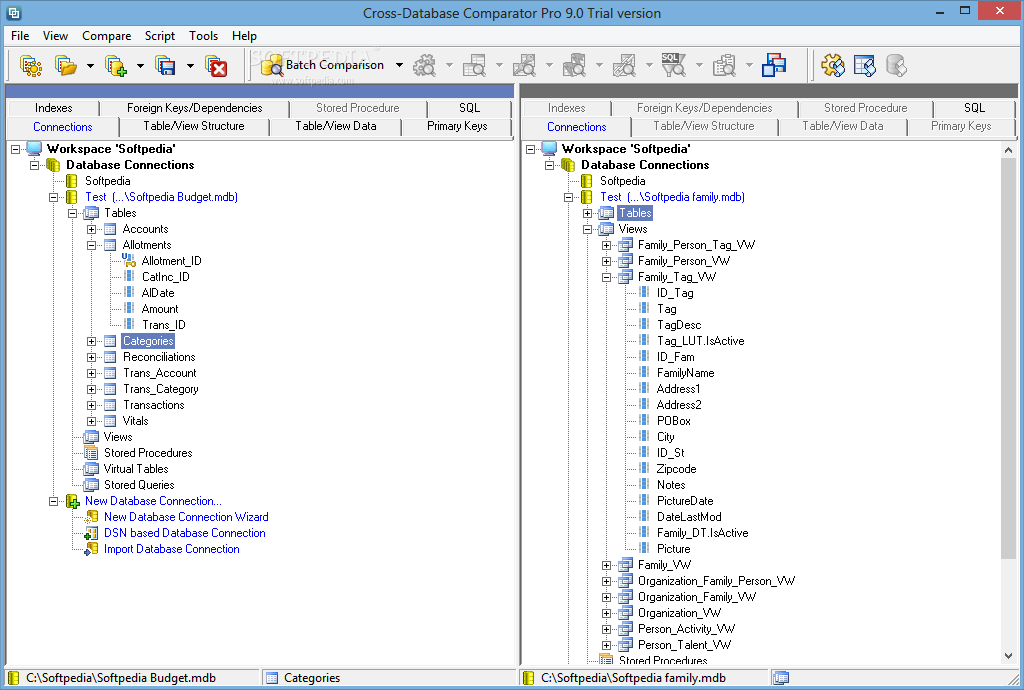Open dropdown arrow next to open folder icon
1024x690 pixels.
click(90, 65)
